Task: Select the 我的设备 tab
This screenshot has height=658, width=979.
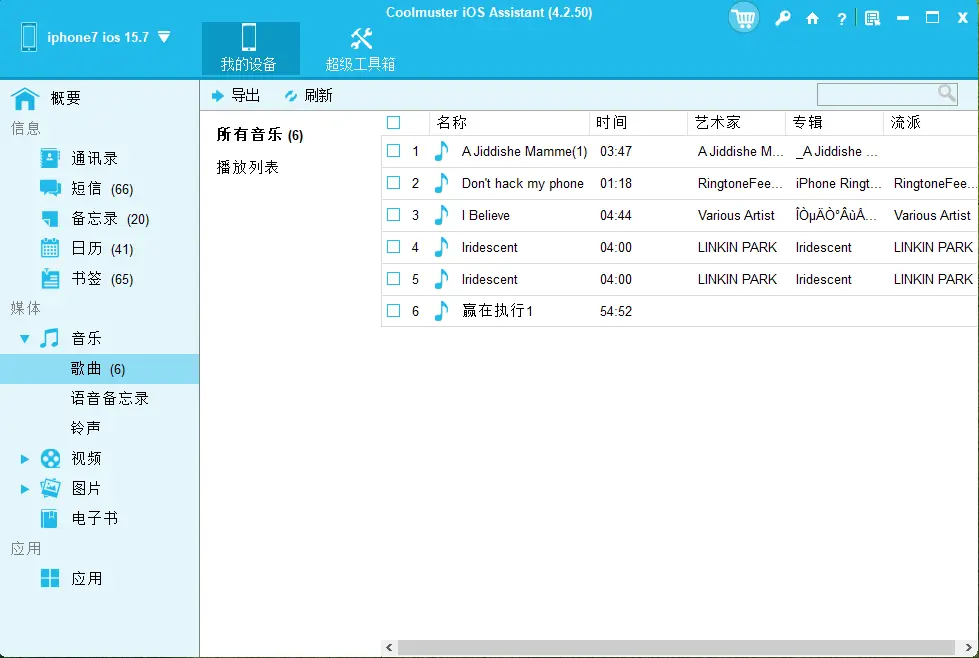Action: pos(249,48)
